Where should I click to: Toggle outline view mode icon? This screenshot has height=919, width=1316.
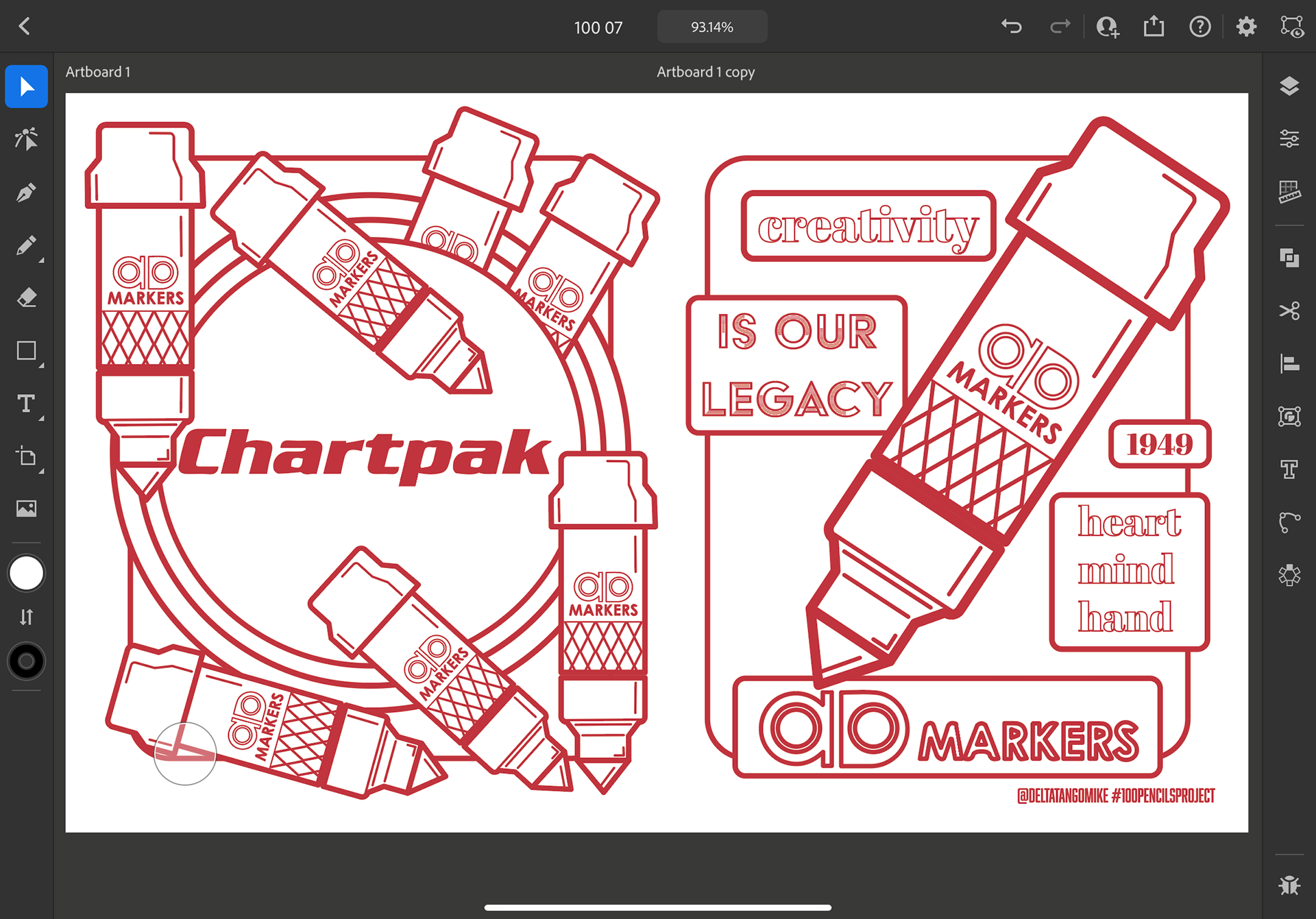1292,27
